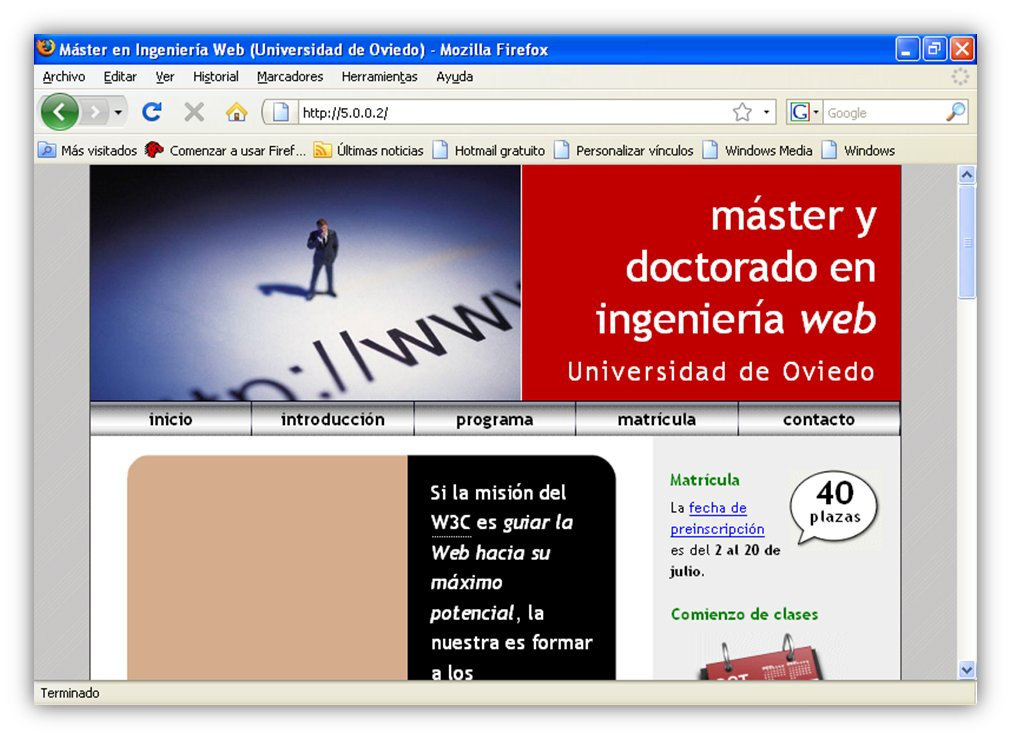The image size is (1011, 739).
Task: Open the back/forward history dropdown
Action: pyautogui.click(x=118, y=112)
